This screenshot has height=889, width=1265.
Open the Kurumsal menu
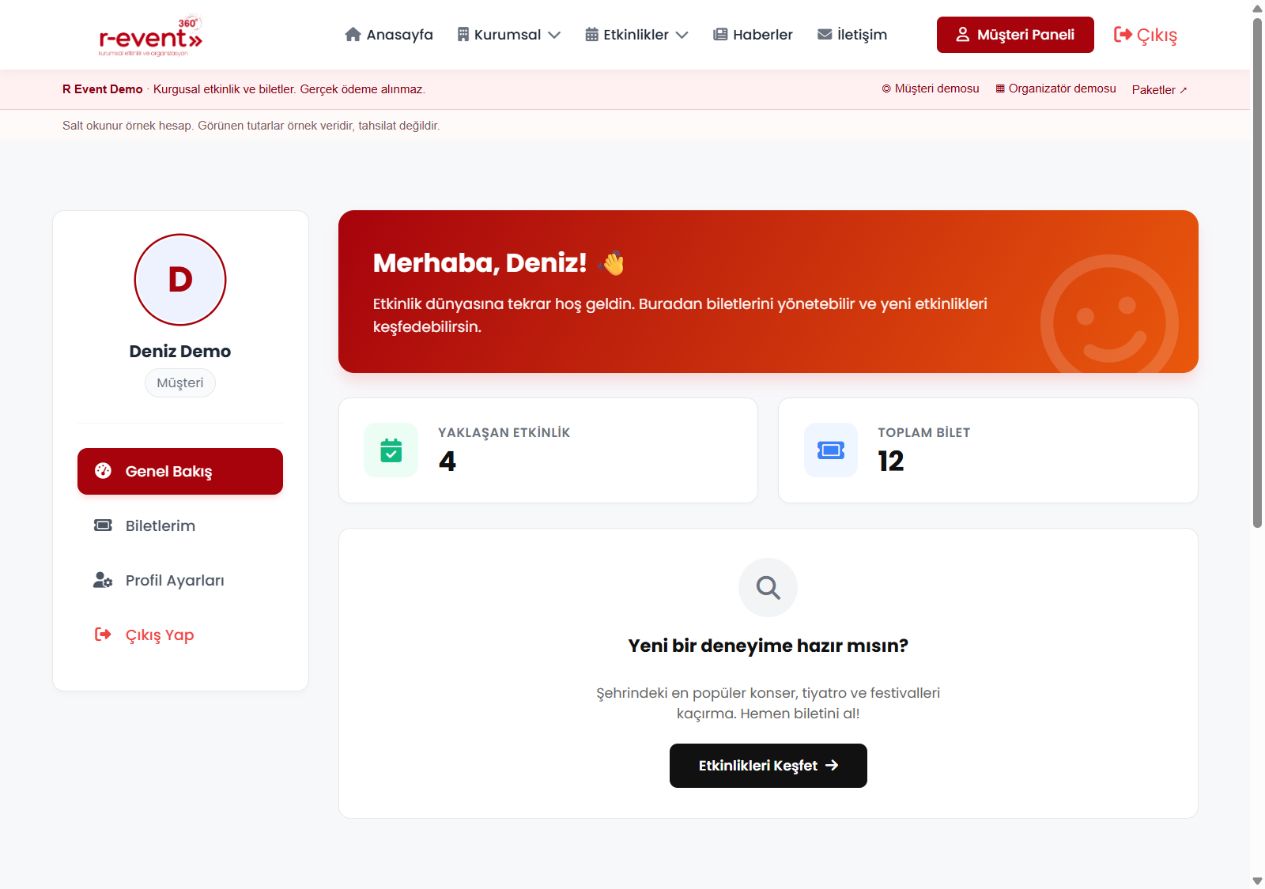(x=509, y=34)
